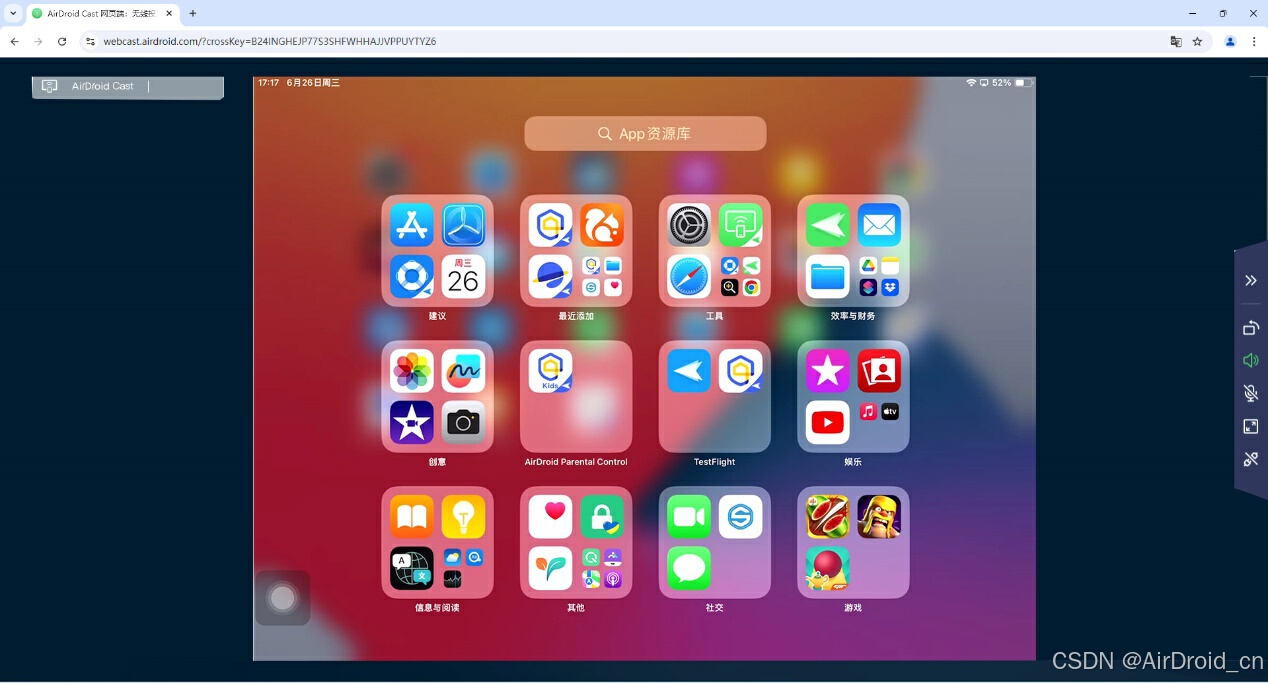1268x683 pixels.
Task: Expand Music and Apple TV cluster in 娱乐
Action: tap(879, 412)
